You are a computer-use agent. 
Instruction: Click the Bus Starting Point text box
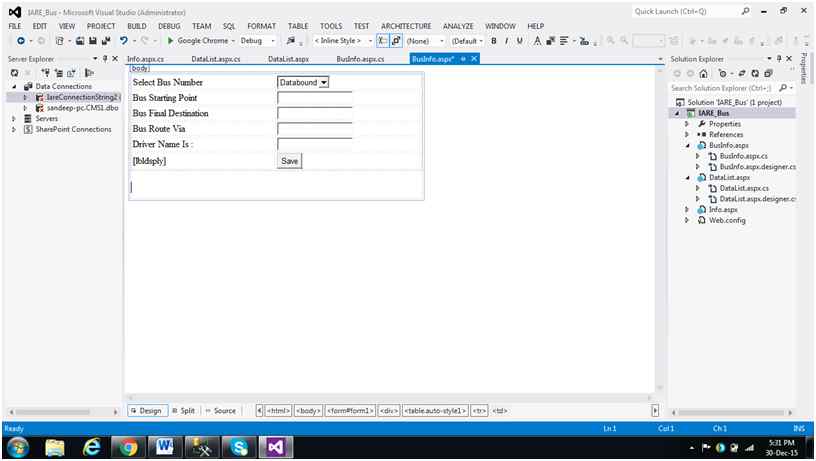click(315, 98)
